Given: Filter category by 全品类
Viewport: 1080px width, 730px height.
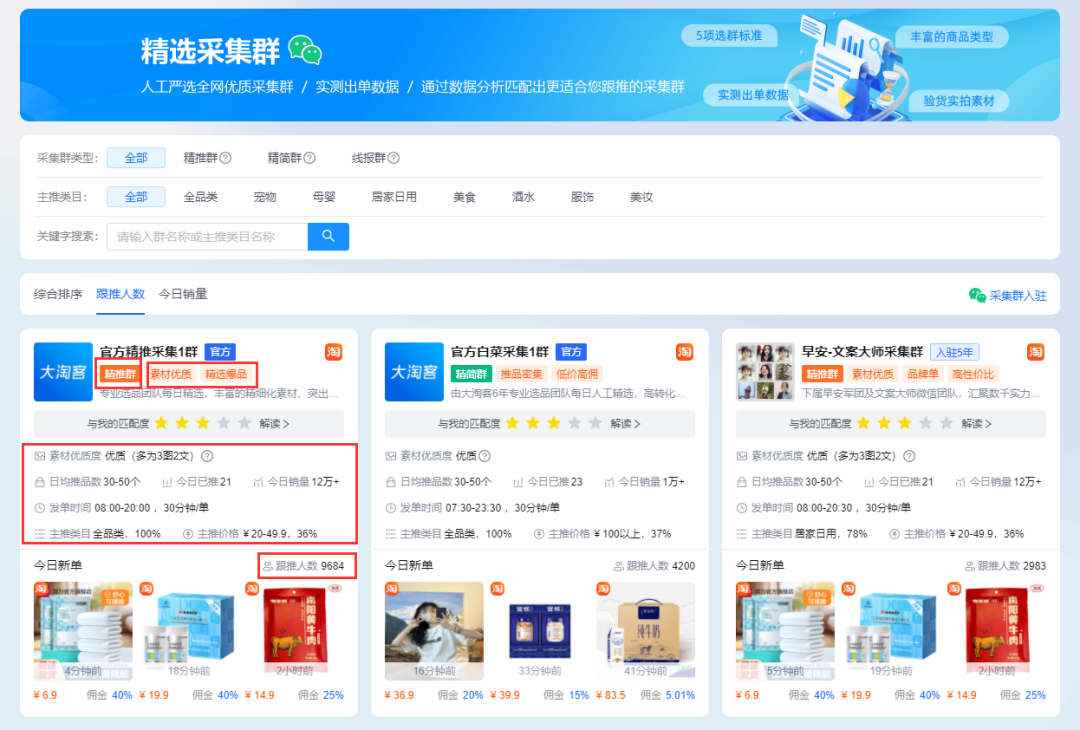Looking at the screenshot, I should point(200,197).
